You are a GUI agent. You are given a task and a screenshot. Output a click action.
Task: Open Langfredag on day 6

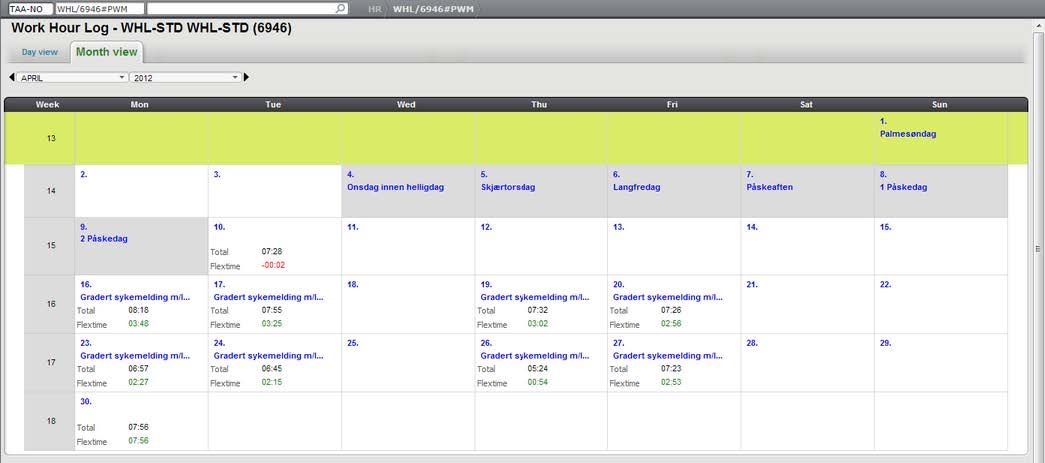pyautogui.click(x=636, y=187)
